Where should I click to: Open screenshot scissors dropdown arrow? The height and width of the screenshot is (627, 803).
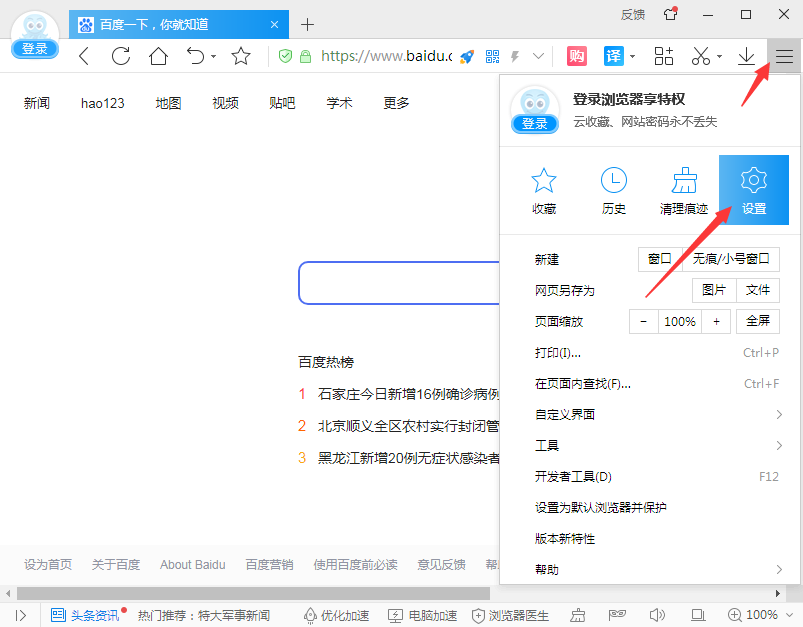720,56
